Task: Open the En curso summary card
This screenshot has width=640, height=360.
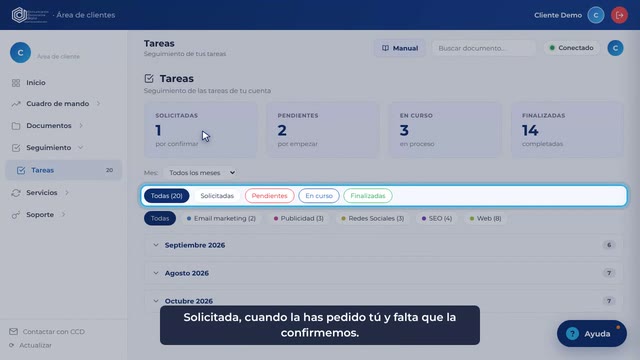Action: [x=444, y=130]
